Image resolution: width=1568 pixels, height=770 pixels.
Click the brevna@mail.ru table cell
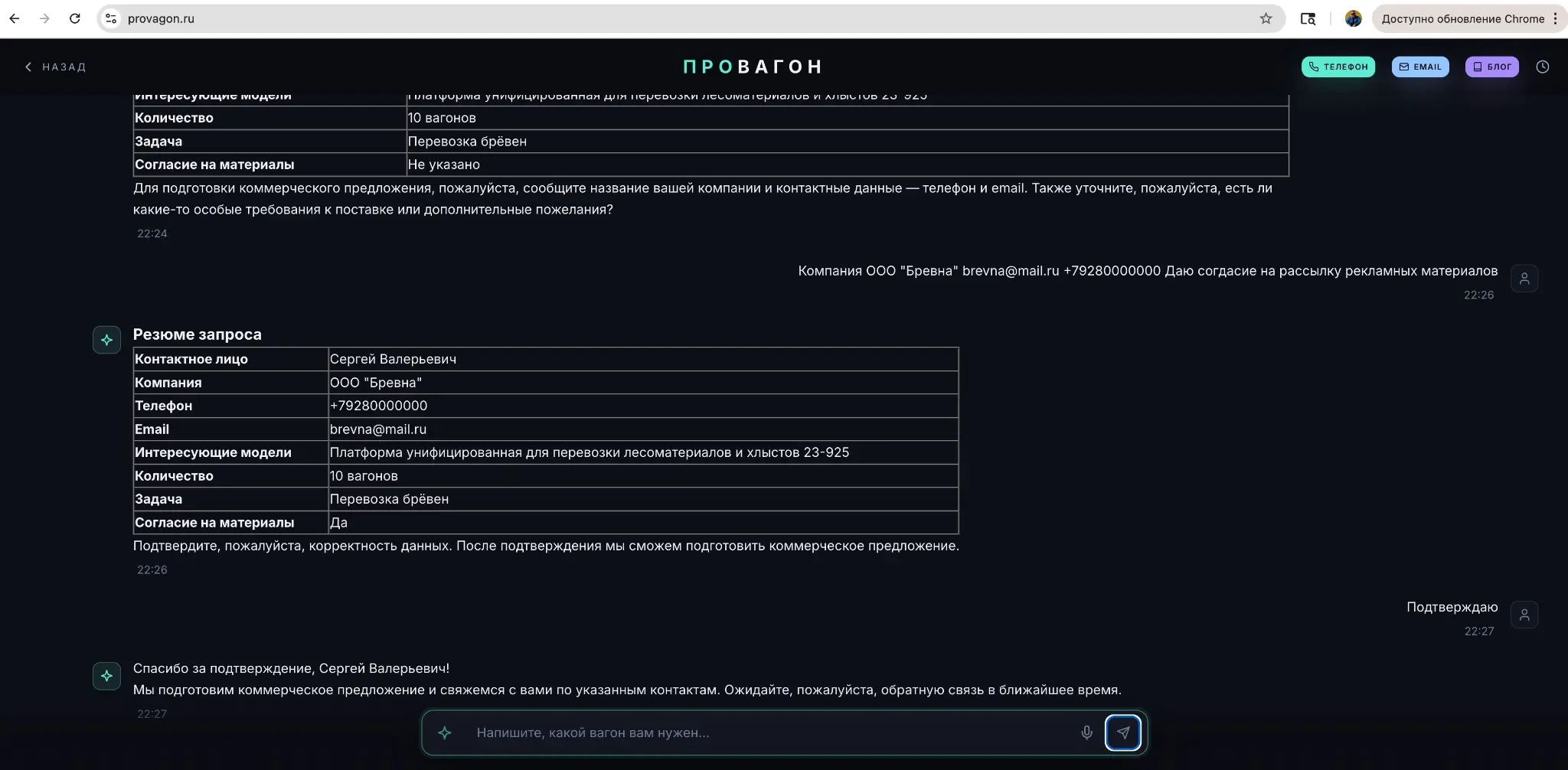(643, 429)
